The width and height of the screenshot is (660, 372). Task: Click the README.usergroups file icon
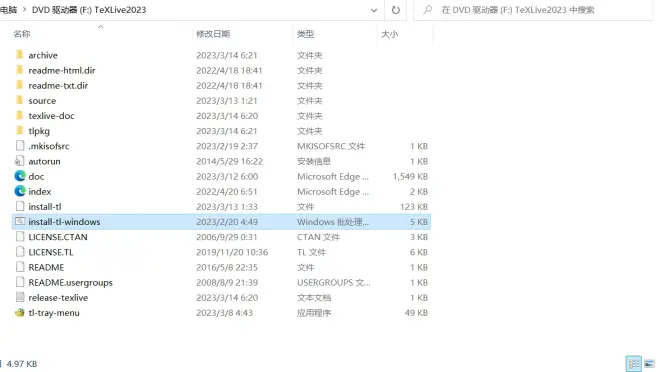click(20, 282)
